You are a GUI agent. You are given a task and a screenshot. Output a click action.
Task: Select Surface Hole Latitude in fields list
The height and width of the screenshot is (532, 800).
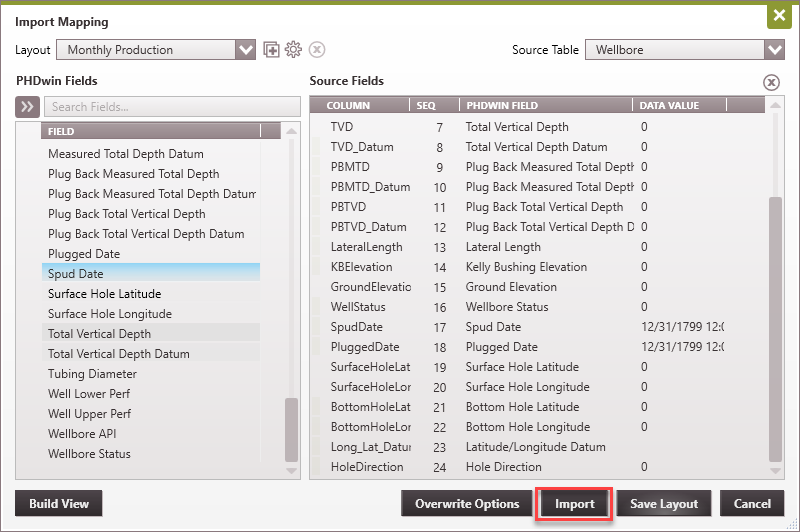151,294
